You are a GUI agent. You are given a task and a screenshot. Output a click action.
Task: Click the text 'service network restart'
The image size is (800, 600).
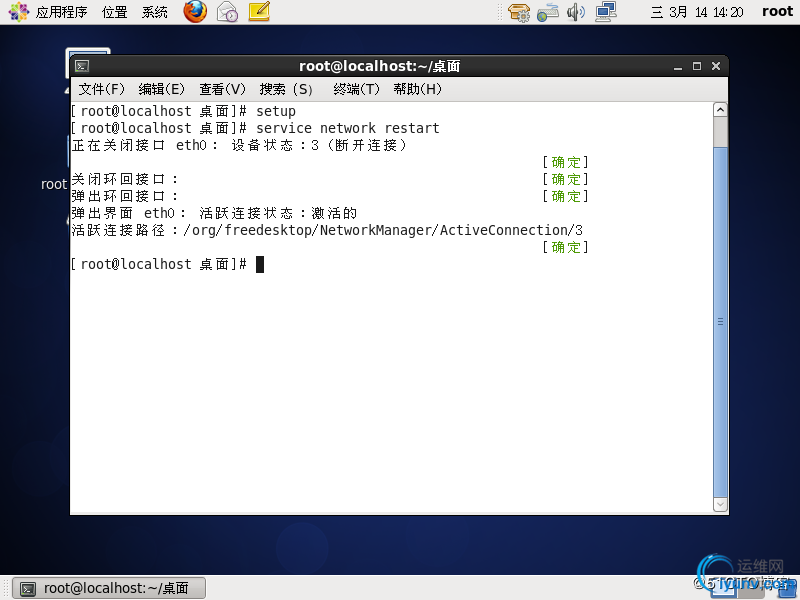pos(347,128)
